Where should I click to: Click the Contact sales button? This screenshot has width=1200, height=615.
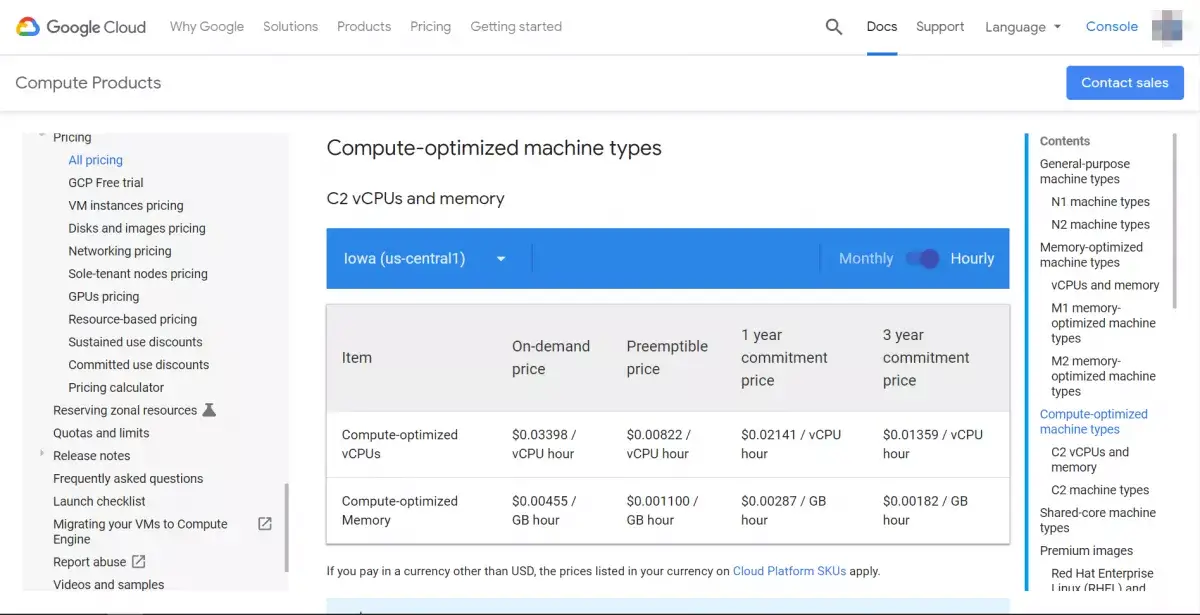1125,83
